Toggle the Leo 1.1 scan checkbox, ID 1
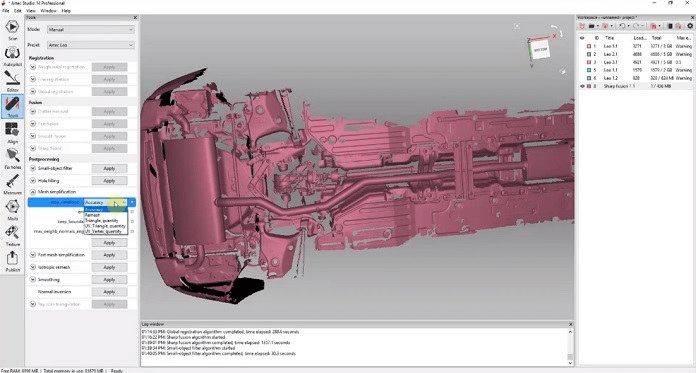This screenshot has width=696, height=373. tap(589, 46)
